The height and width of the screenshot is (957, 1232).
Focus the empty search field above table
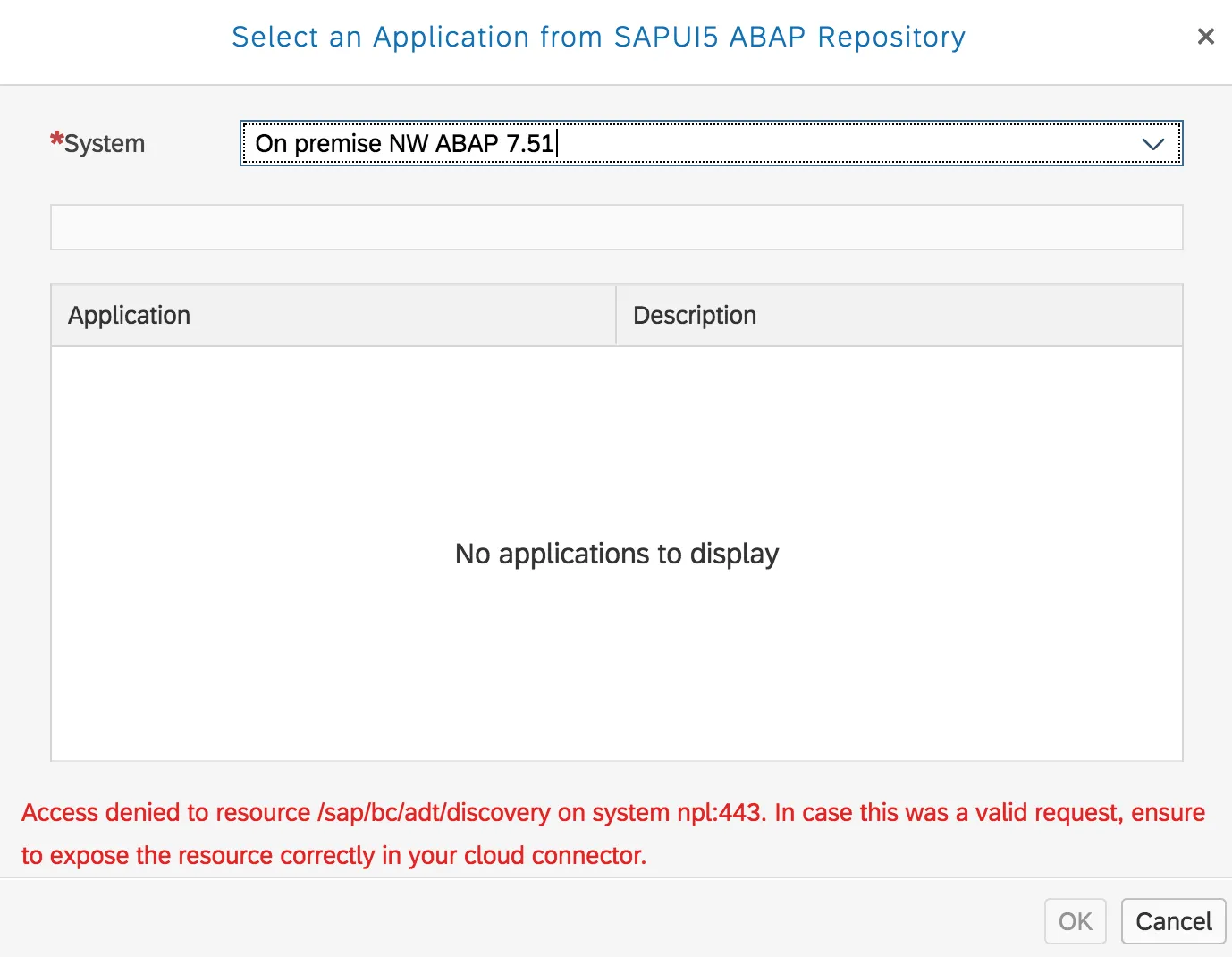tap(616, 227)
